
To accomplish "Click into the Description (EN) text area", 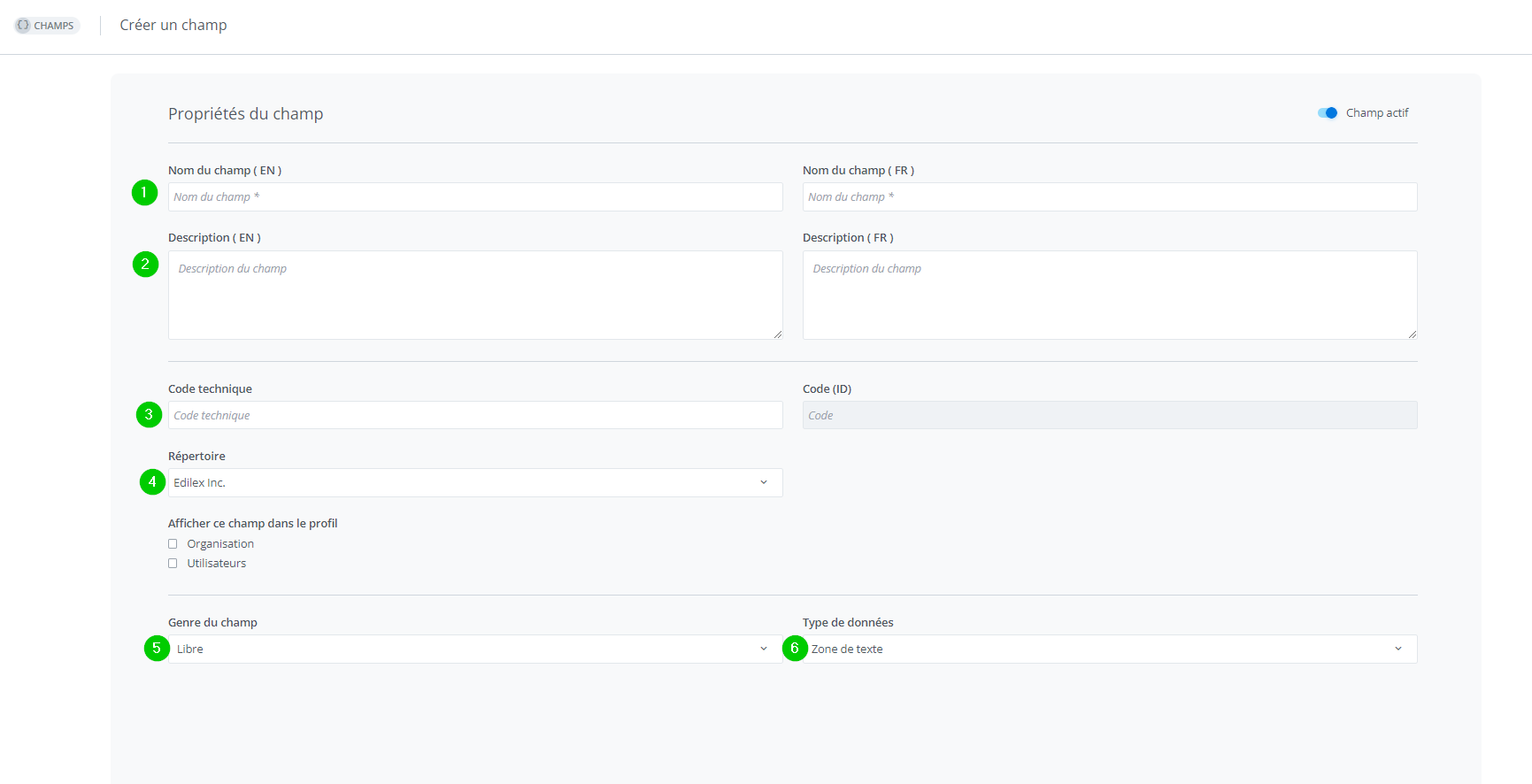I will [475, 296].
